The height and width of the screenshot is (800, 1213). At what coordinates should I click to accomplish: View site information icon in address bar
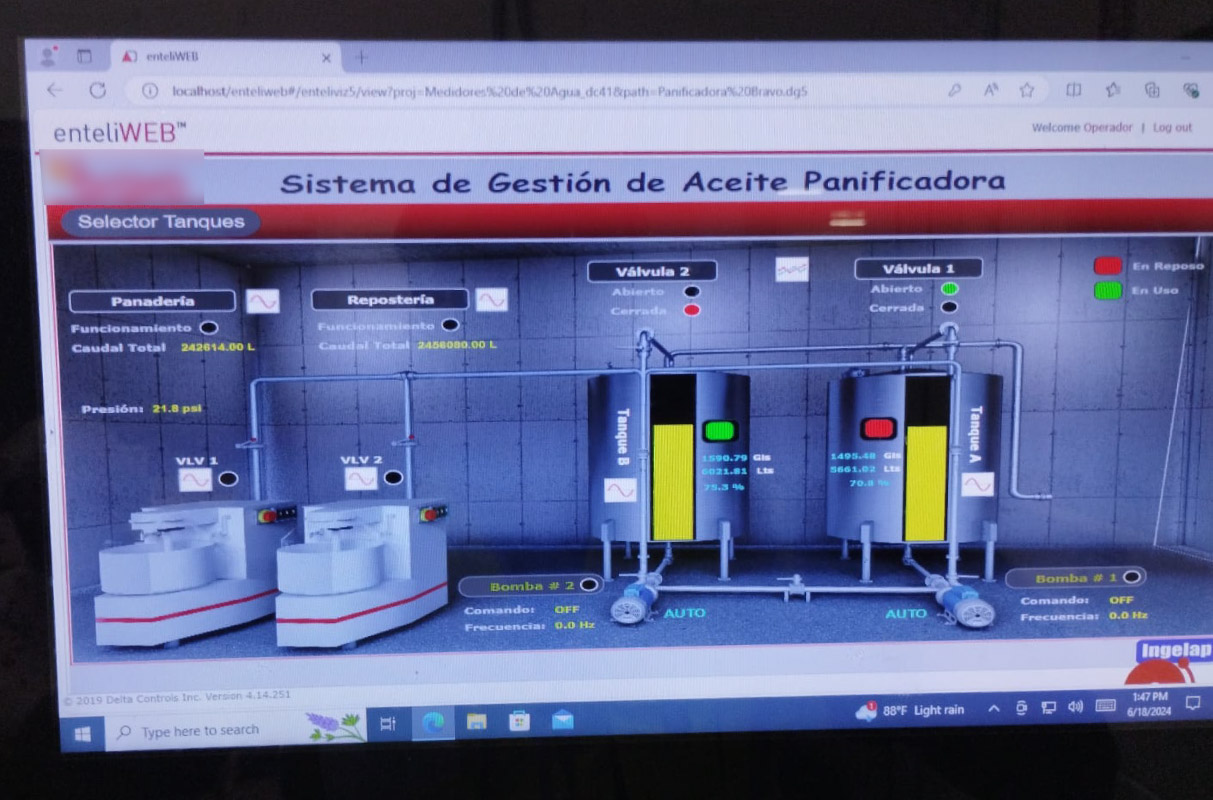click(x=150, y=91)
